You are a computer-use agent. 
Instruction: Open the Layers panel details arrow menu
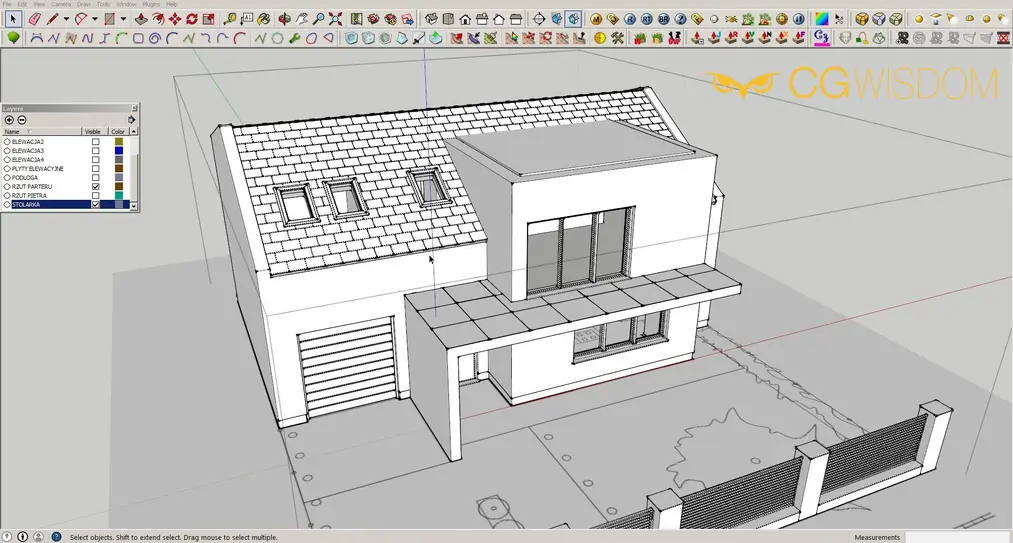coord(132,120)
